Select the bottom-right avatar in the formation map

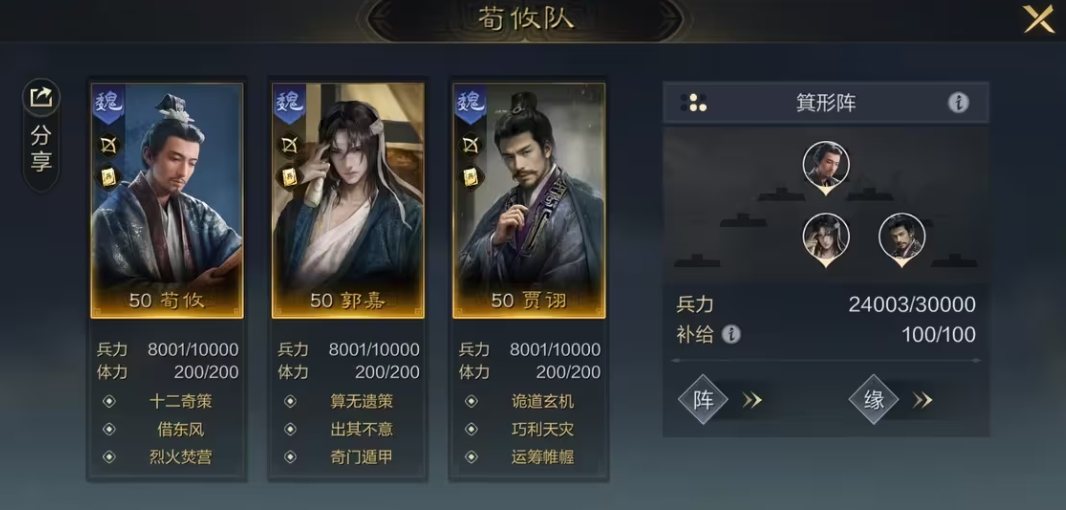click(x=901, y=239)
